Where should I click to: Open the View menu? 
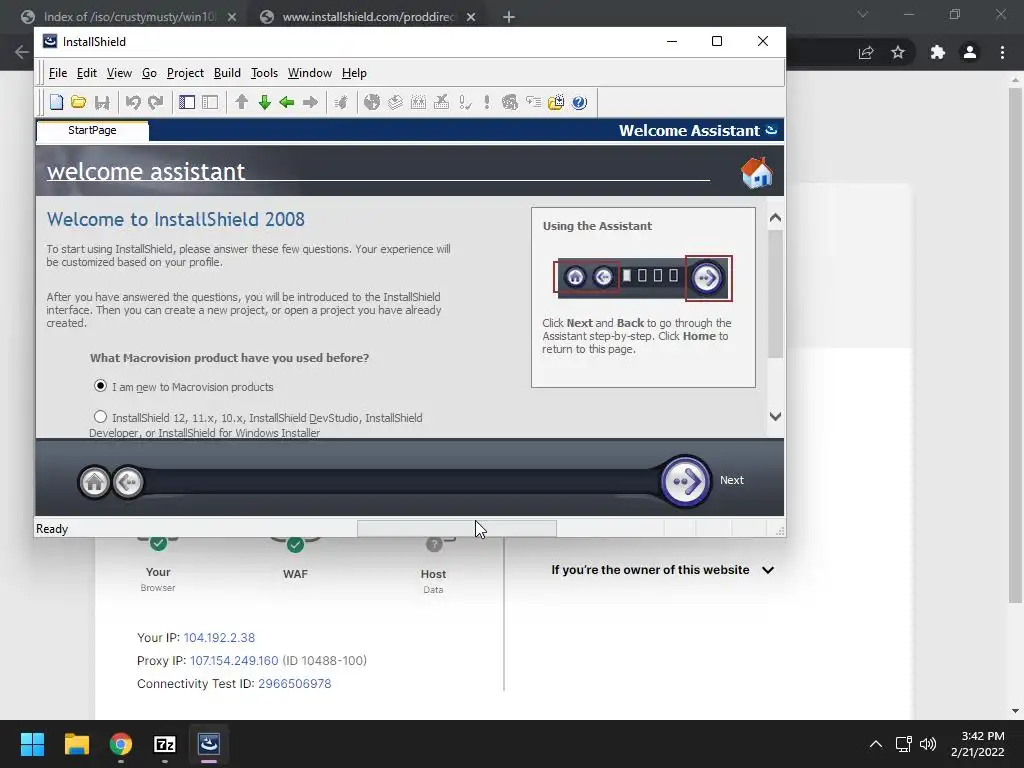click(x=120, y=73)
